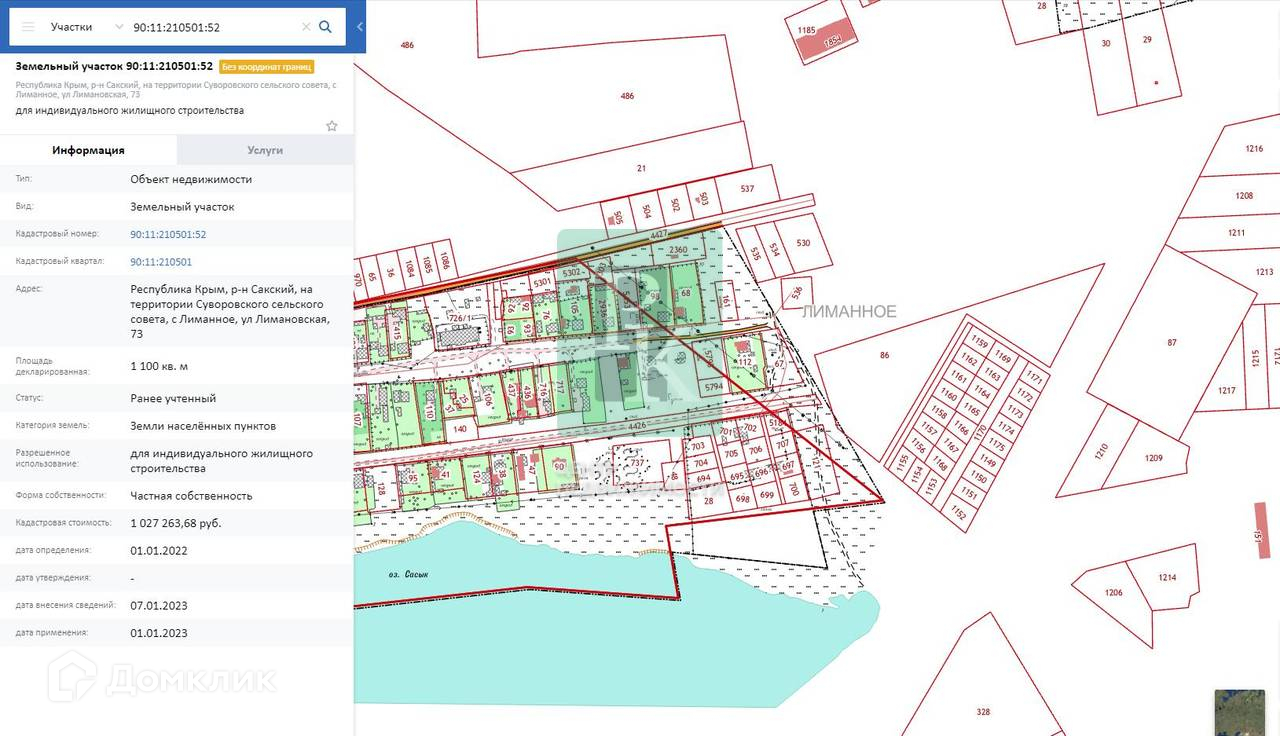Click parcel 1208 on the map
Image resolution: width=1280 pixels, height=736 pixels.
[x=1244, y=196]
